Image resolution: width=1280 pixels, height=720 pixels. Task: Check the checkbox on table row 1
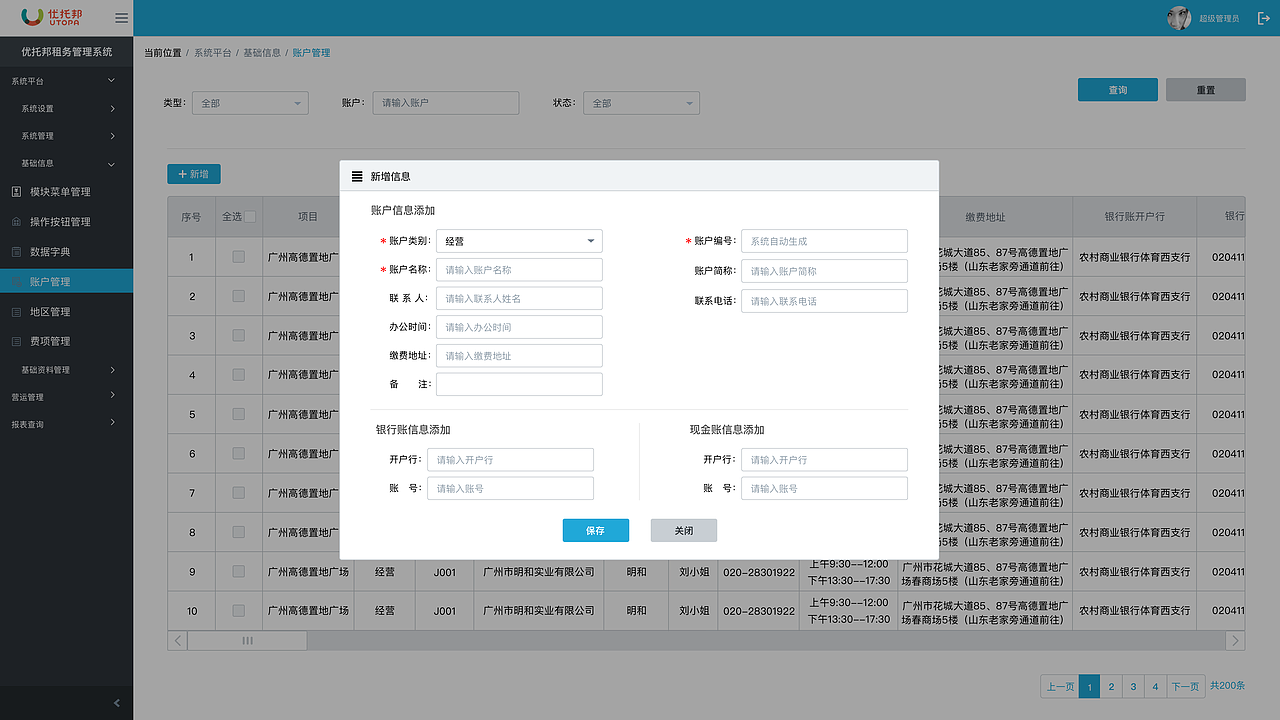(x=237, y=257)
